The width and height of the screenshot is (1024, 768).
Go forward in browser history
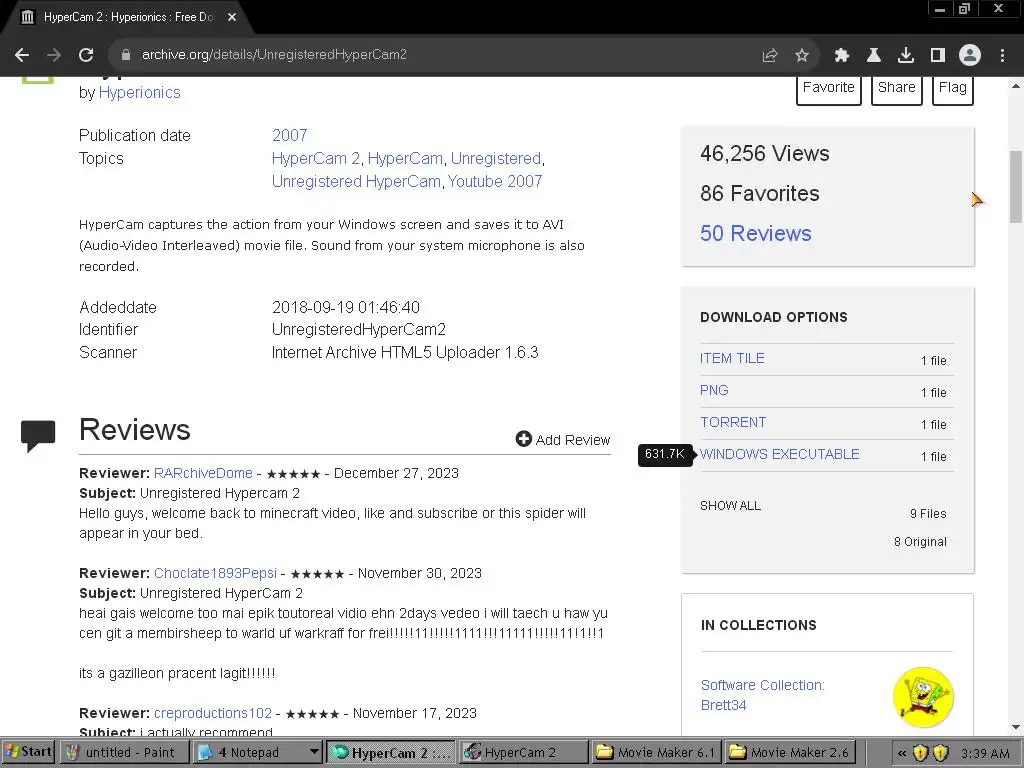pyautogui.click(x=54, y=55)
